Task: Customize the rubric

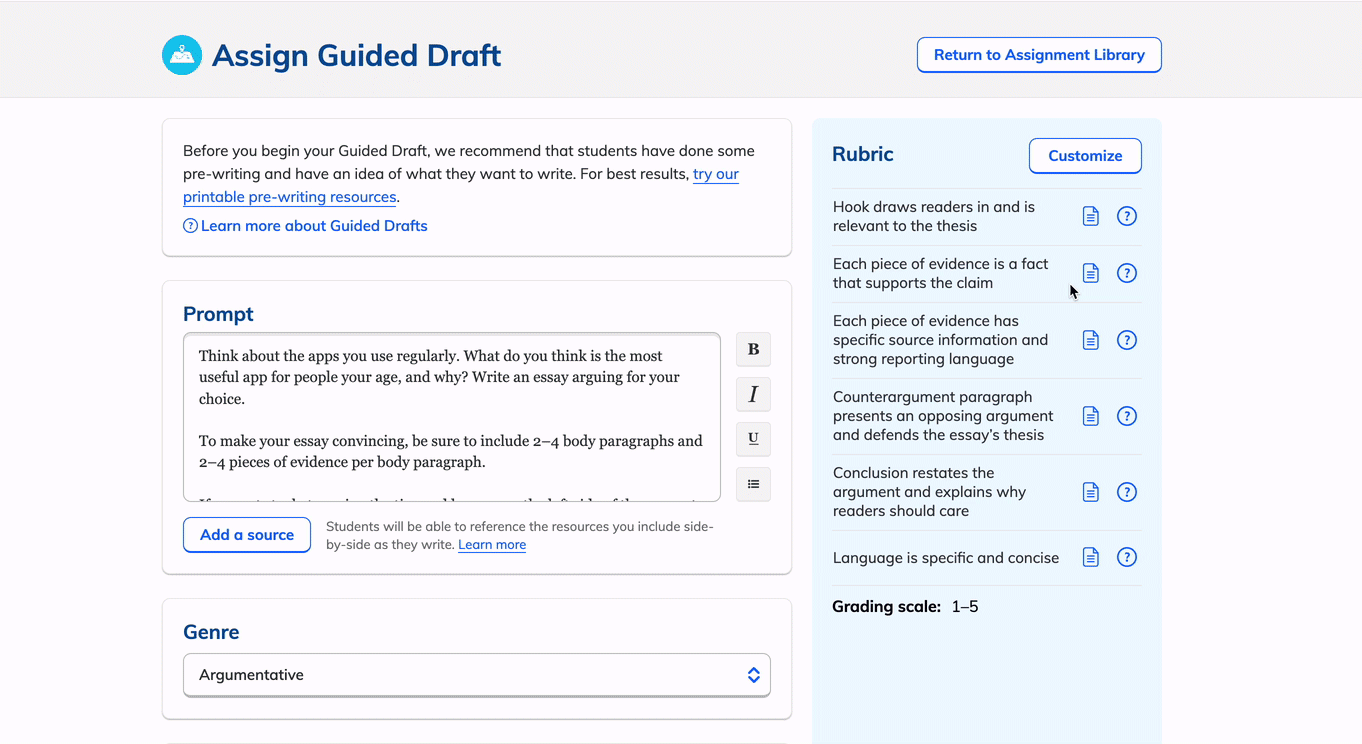Action: click(1085, 156)
